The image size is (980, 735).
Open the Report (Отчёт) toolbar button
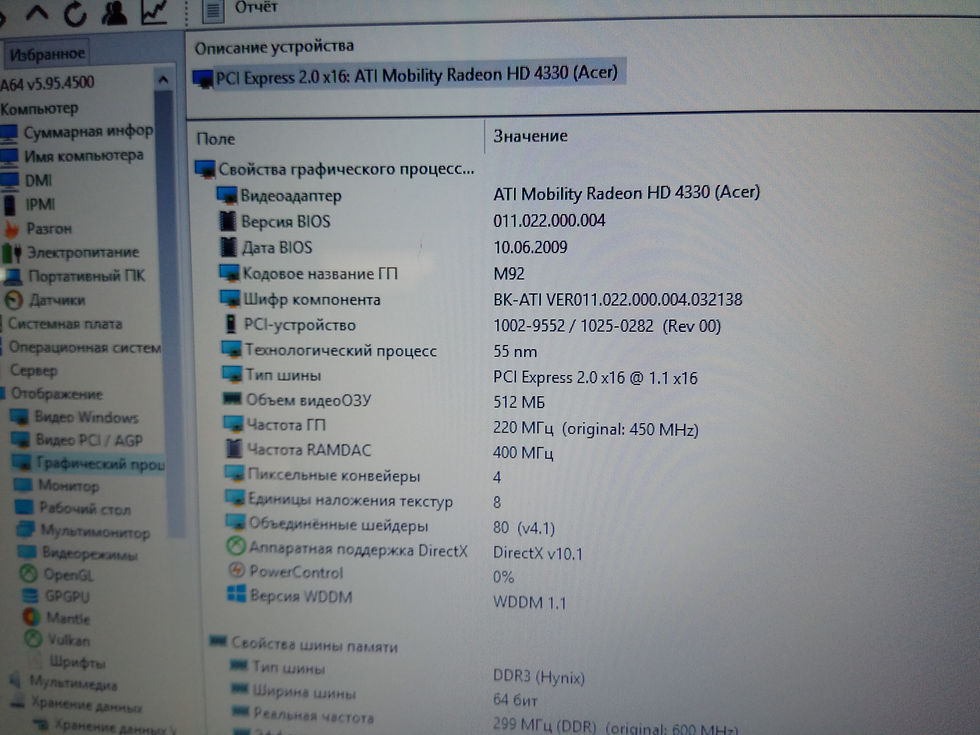[x=240, y=9]
